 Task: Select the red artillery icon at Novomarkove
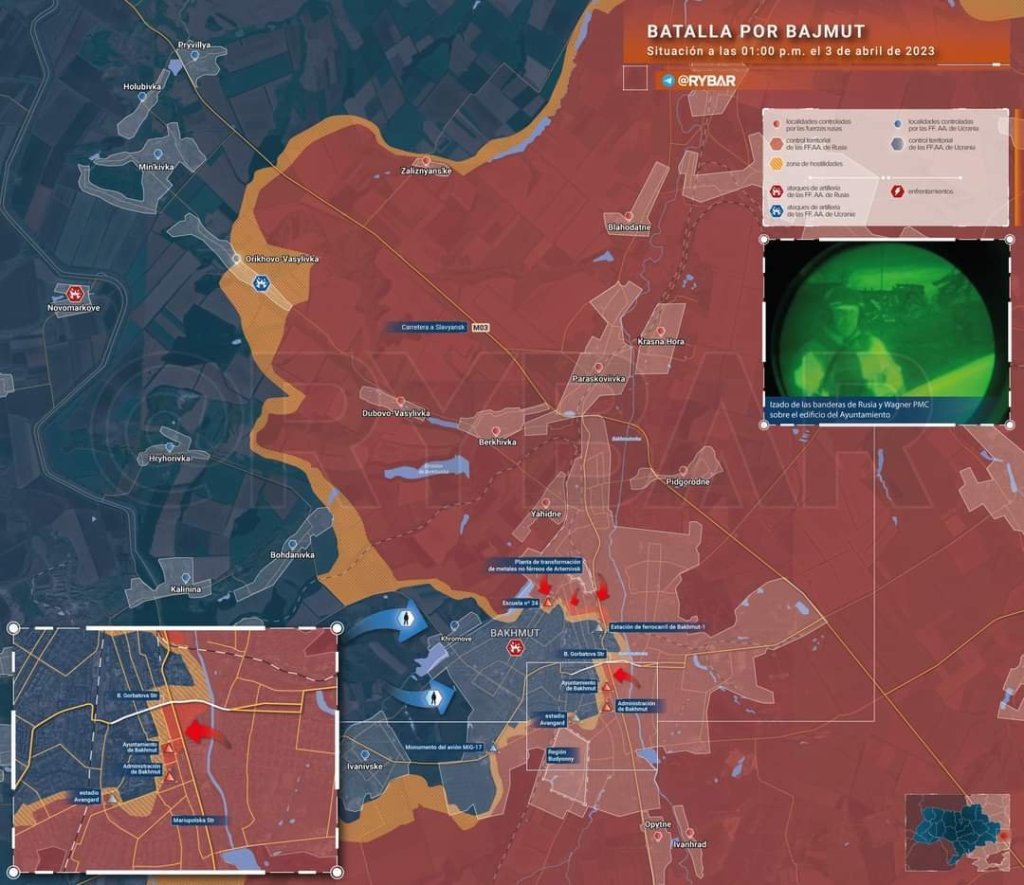(75, 294)
